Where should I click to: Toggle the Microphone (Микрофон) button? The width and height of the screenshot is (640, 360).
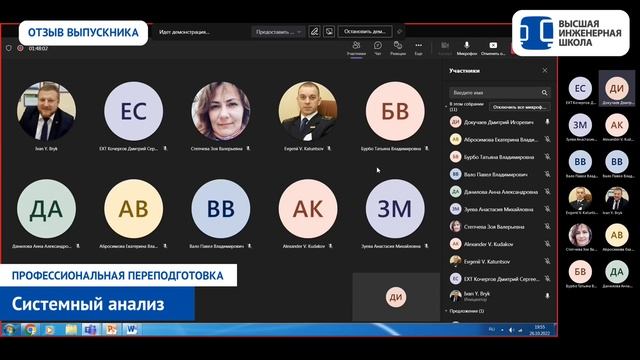pos(467,48)
